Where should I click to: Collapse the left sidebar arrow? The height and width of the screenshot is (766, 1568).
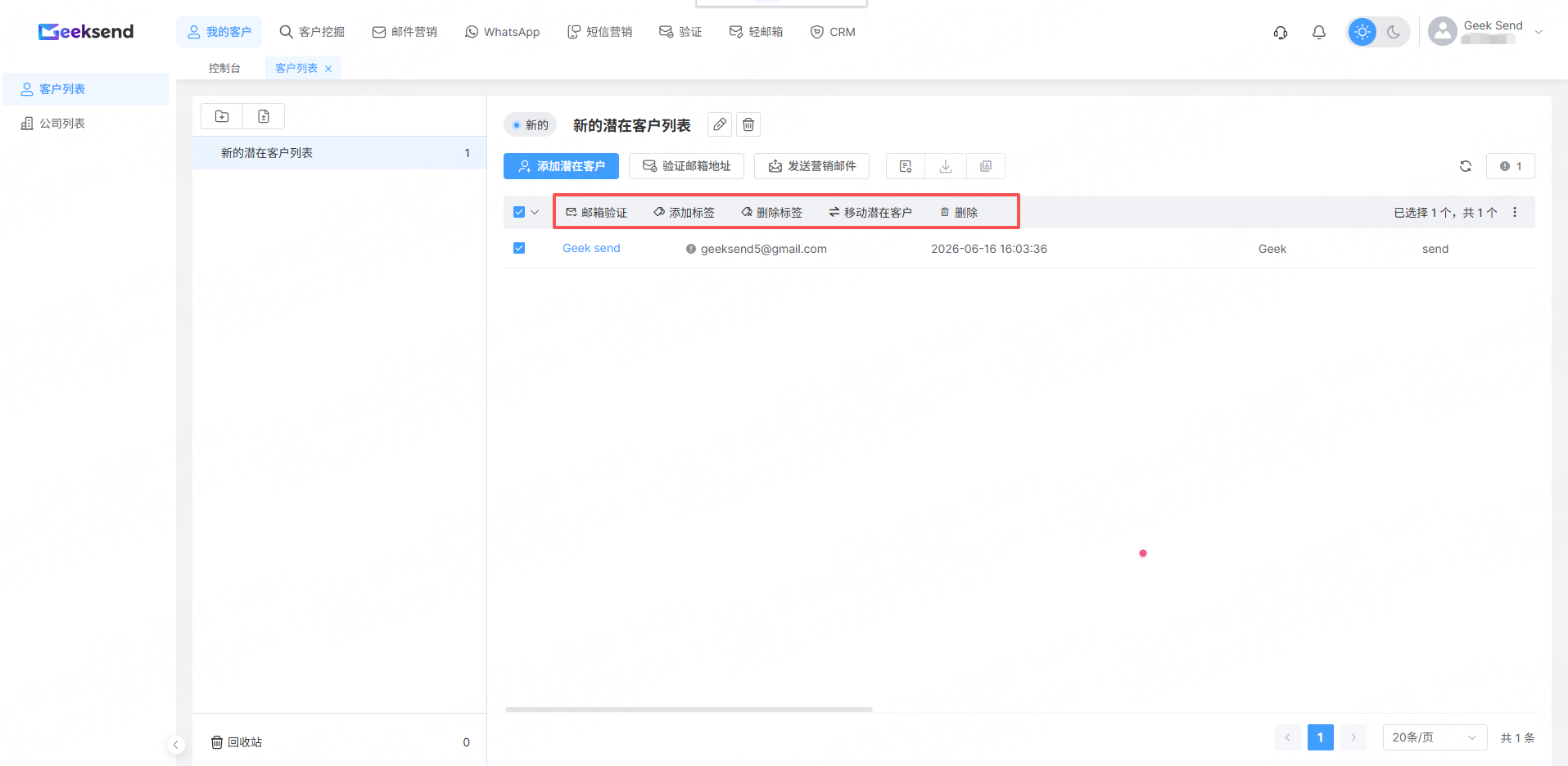[x=175, y=745]
